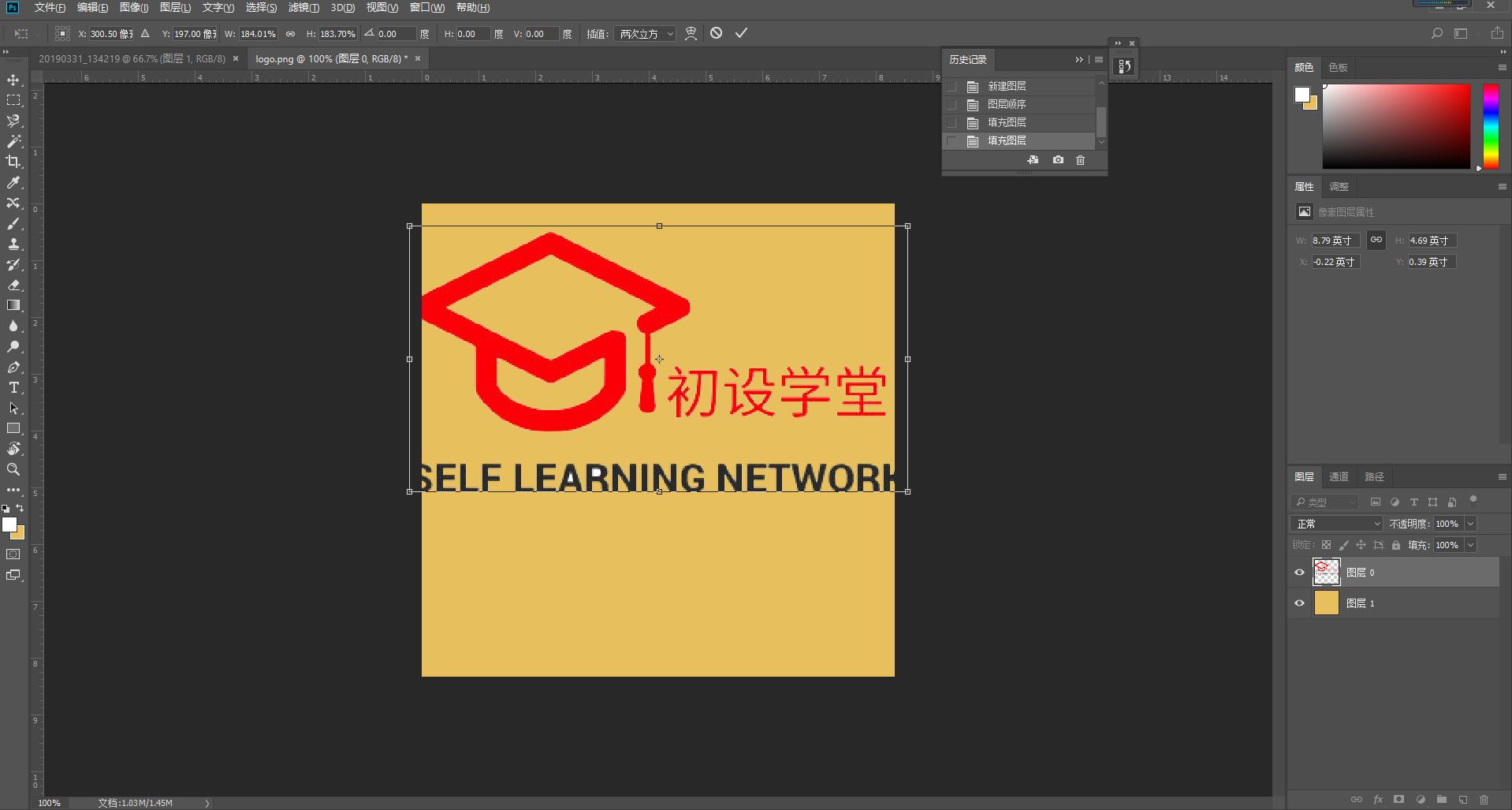
Task: Cancel the transform with the slash button
Action: coord(716,33)
